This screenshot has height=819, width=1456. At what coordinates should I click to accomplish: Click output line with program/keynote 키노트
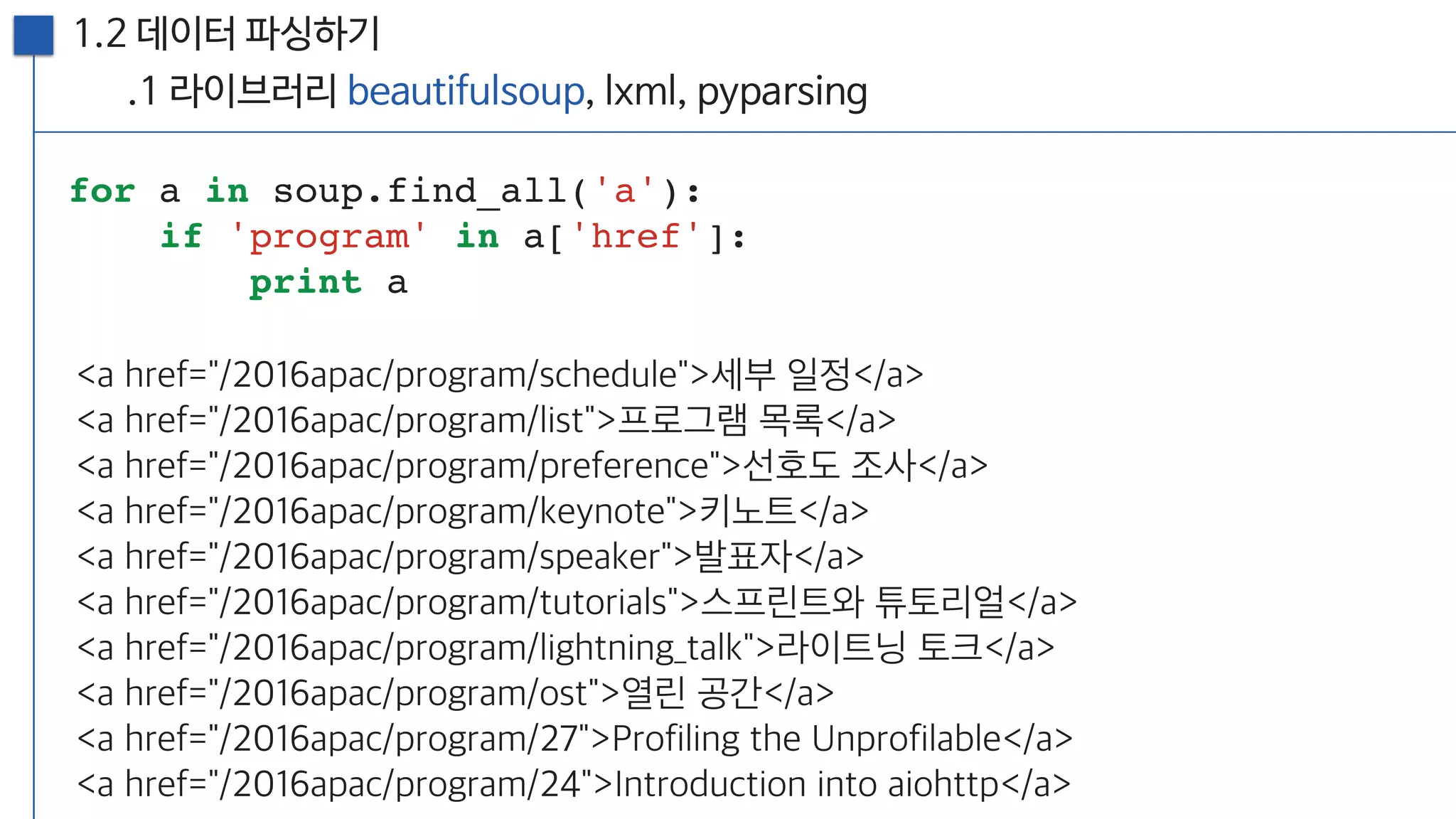[473, 511]
